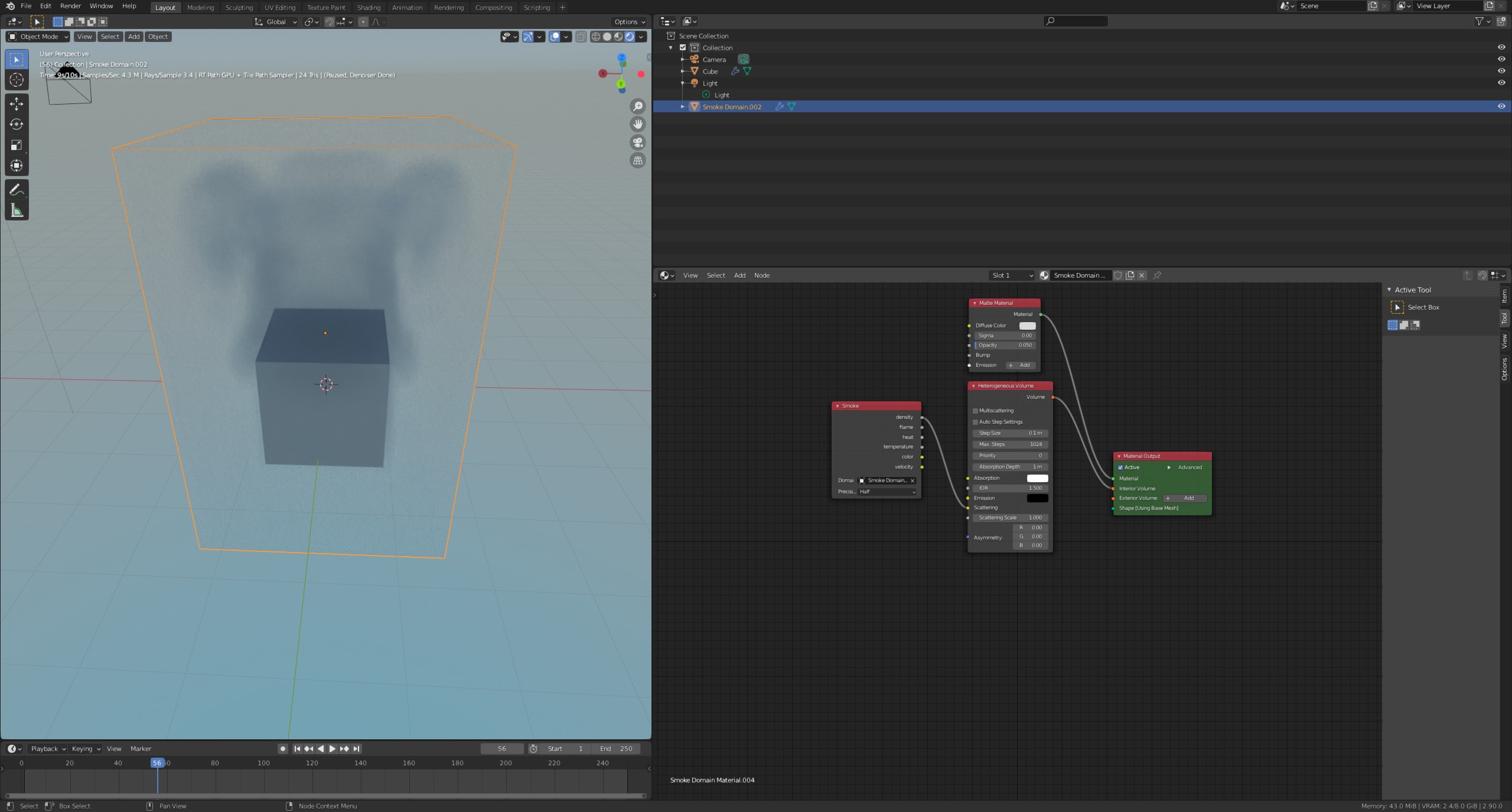Activate the Annotate pencil tool

tap(16, 190)
